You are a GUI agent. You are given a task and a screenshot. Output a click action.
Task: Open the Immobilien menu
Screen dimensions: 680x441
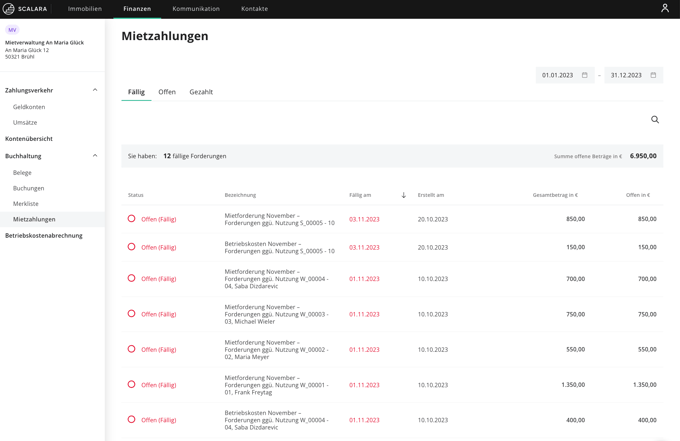pyautogui.click(x=85, y=9)
